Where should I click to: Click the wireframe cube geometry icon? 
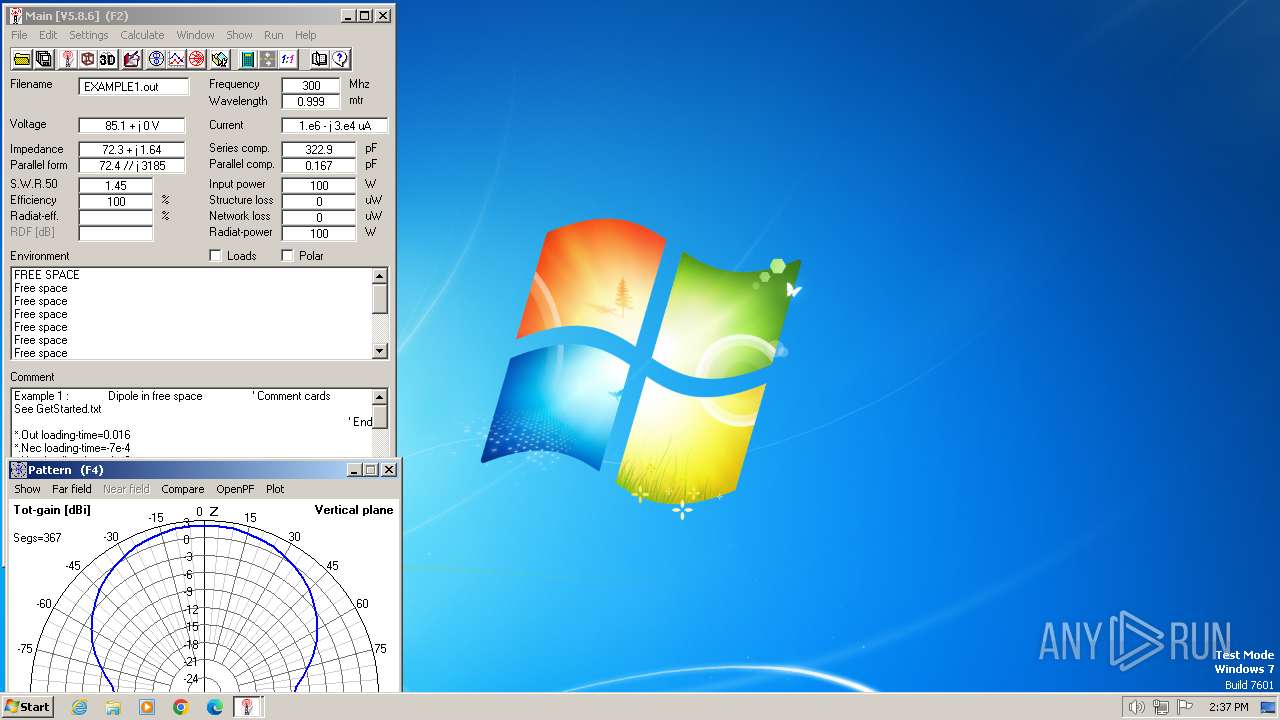point(87,59)
